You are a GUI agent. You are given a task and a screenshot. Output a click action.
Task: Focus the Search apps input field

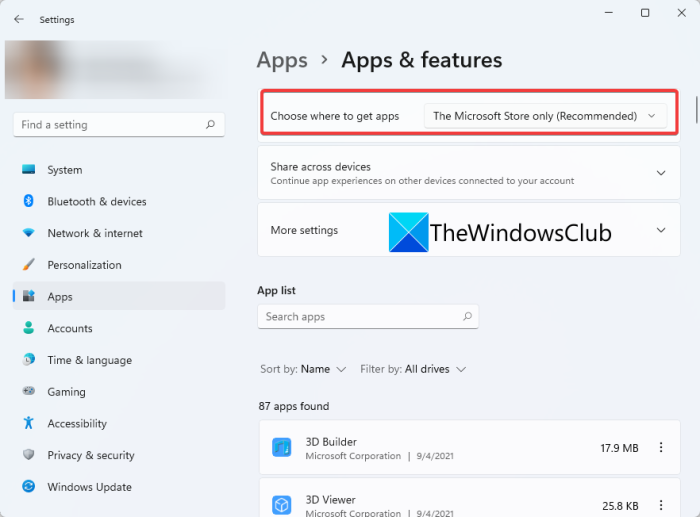coord(368,317)
